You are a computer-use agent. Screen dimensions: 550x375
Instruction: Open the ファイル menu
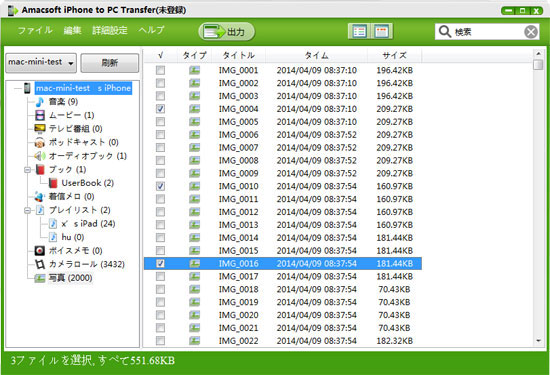[x=35, y=31]
